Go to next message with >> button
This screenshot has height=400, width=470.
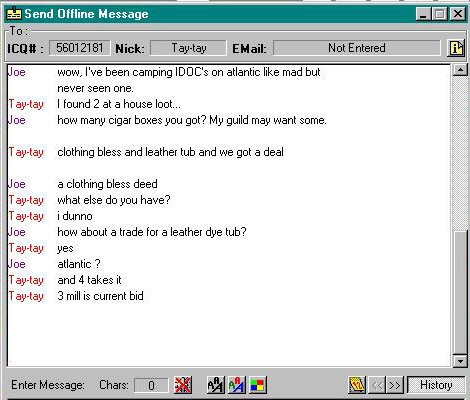coord(395,385)
